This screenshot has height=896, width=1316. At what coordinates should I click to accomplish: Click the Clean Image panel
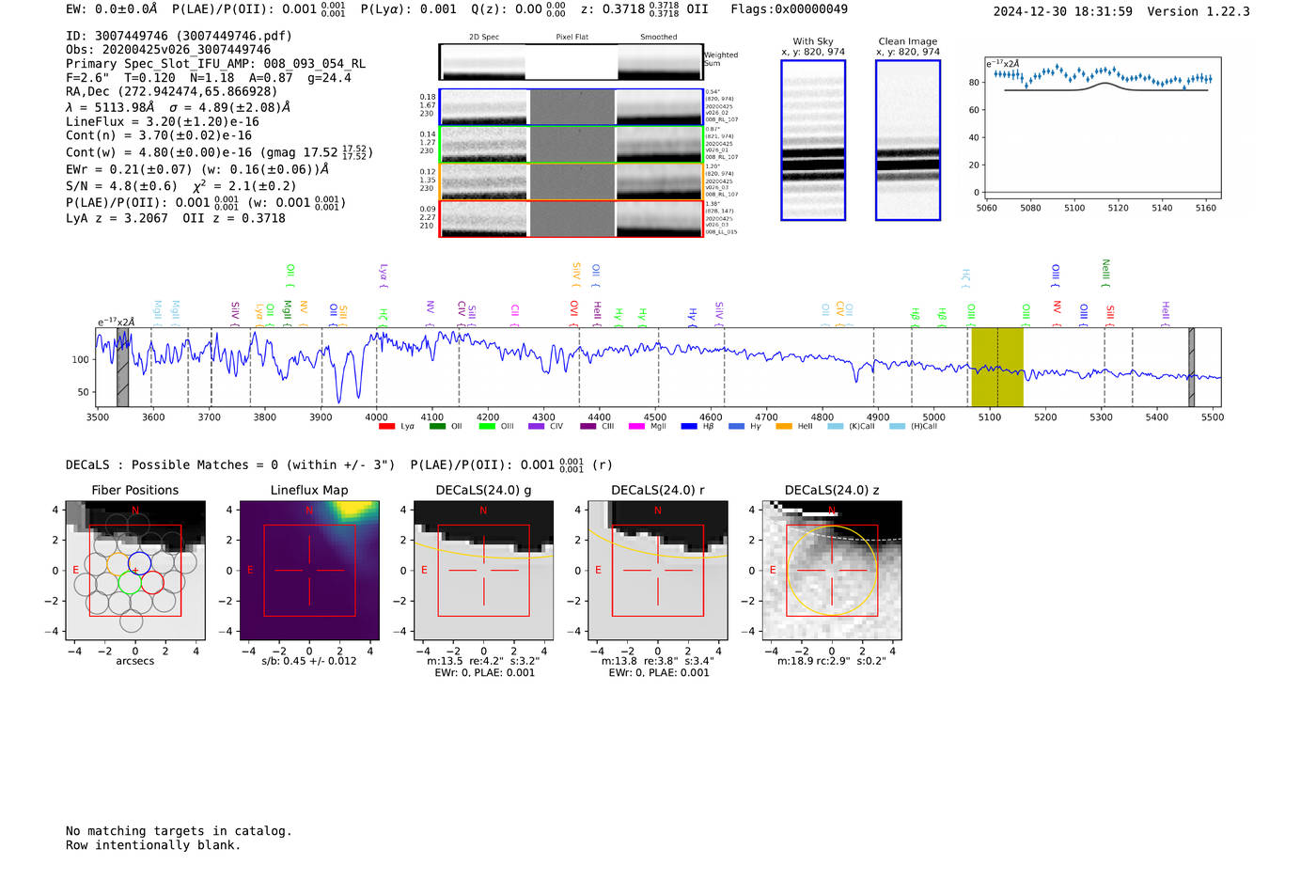pyautogui.click(x=908, y=140)
